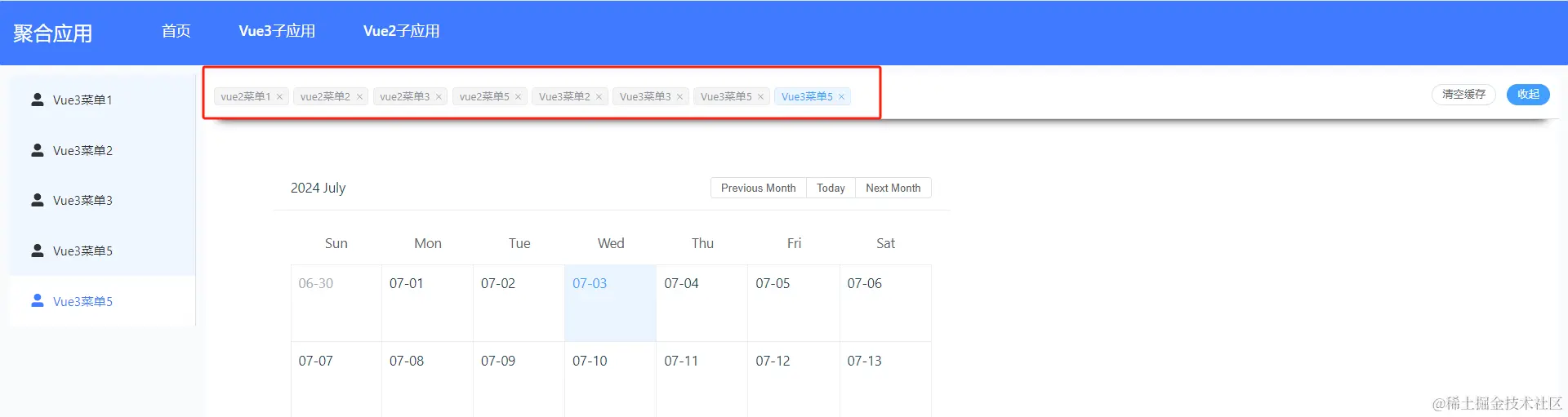Screen dimensions: 1568x417
Task: Open Vue3菜单3 in the sidebar
Action: [102, 200]
